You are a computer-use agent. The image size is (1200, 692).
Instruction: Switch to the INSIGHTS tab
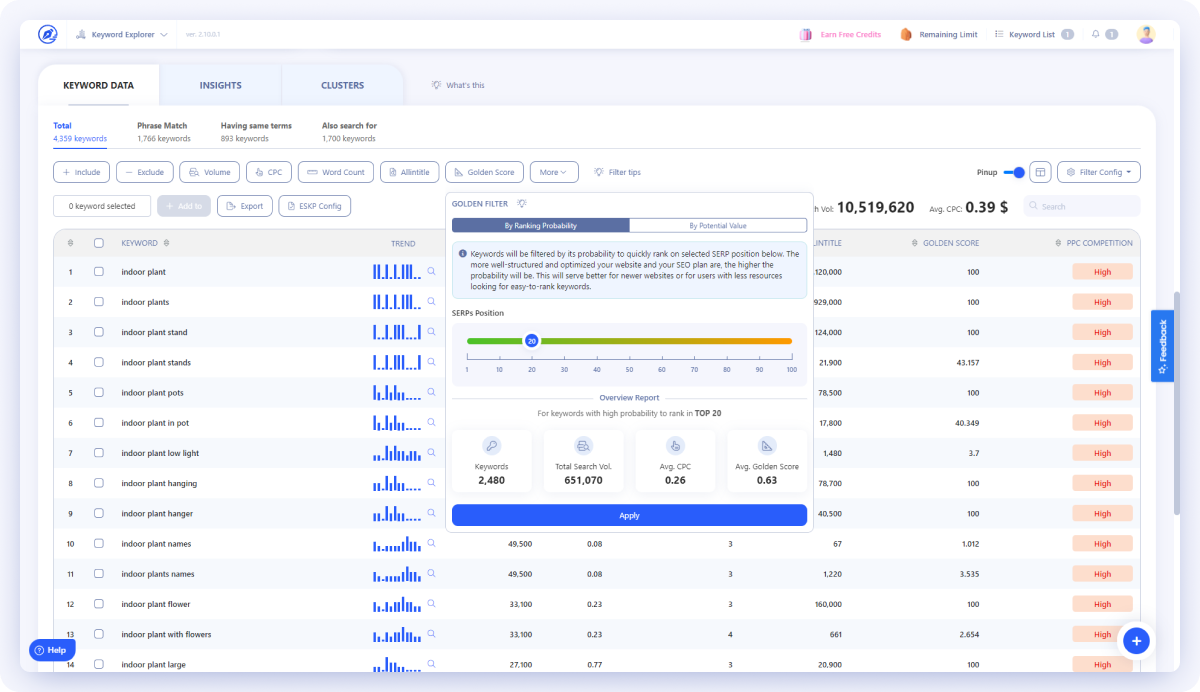[220, 85]
